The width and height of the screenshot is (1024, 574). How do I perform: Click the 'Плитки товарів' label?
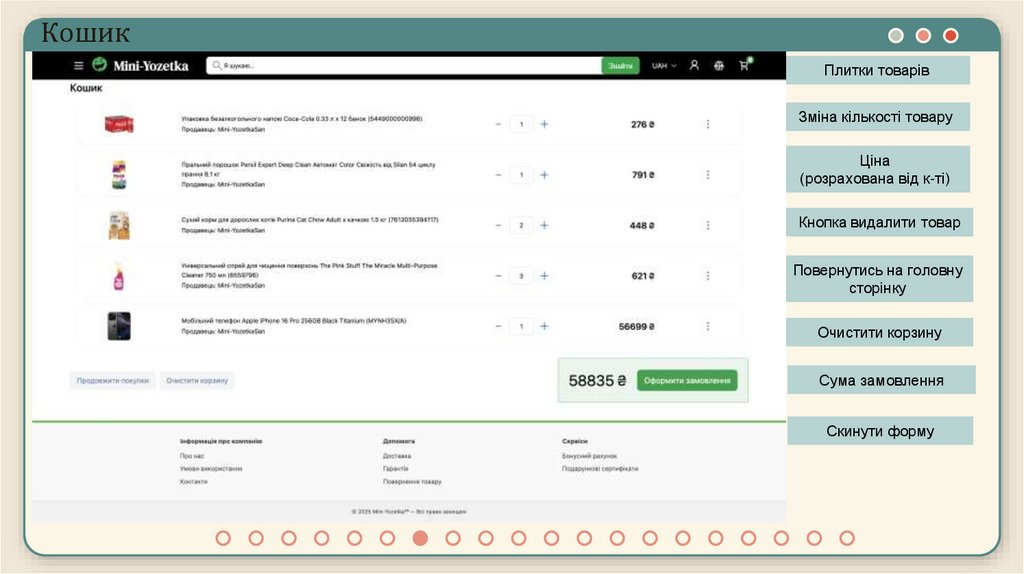pyautogui.click(x=877, y=70)
